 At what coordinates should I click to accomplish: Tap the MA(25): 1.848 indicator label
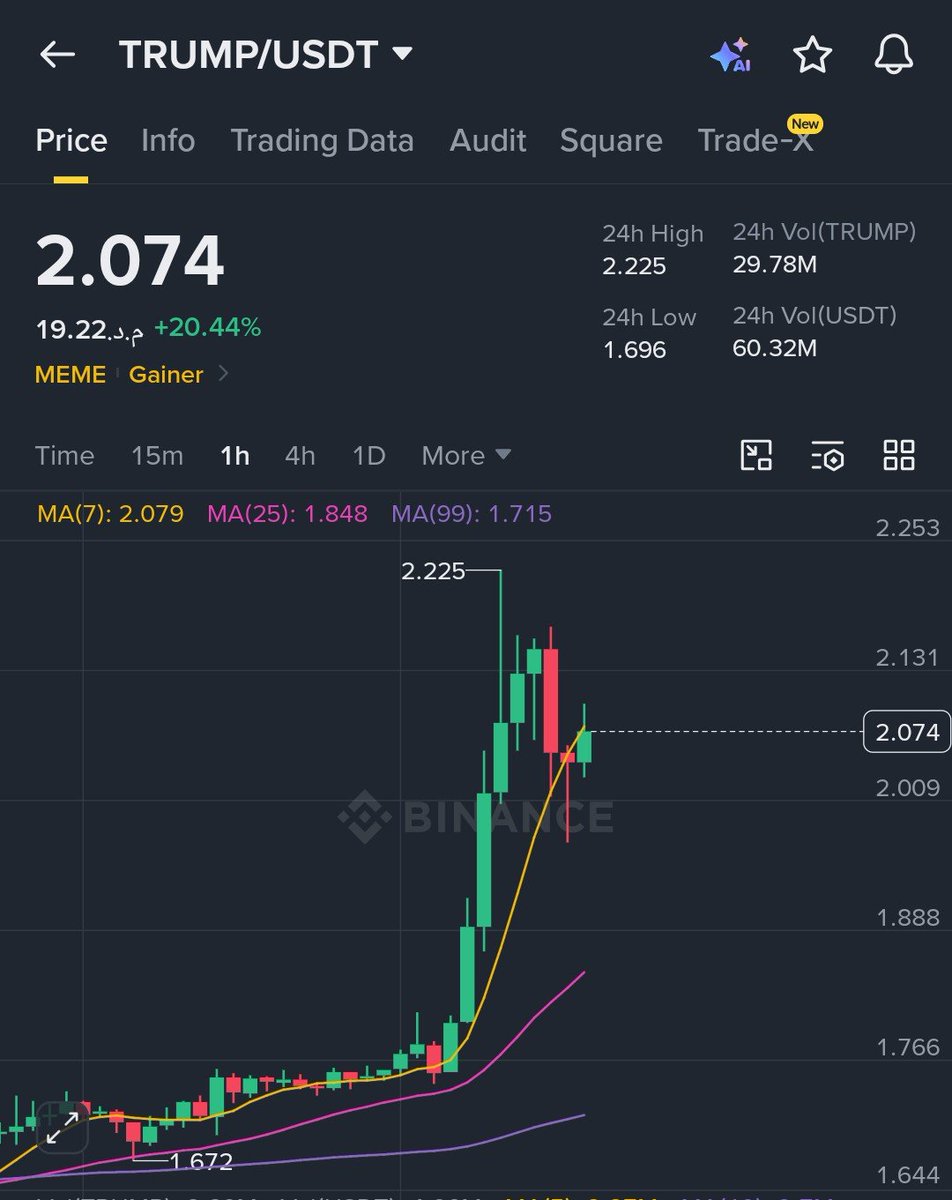287,514
